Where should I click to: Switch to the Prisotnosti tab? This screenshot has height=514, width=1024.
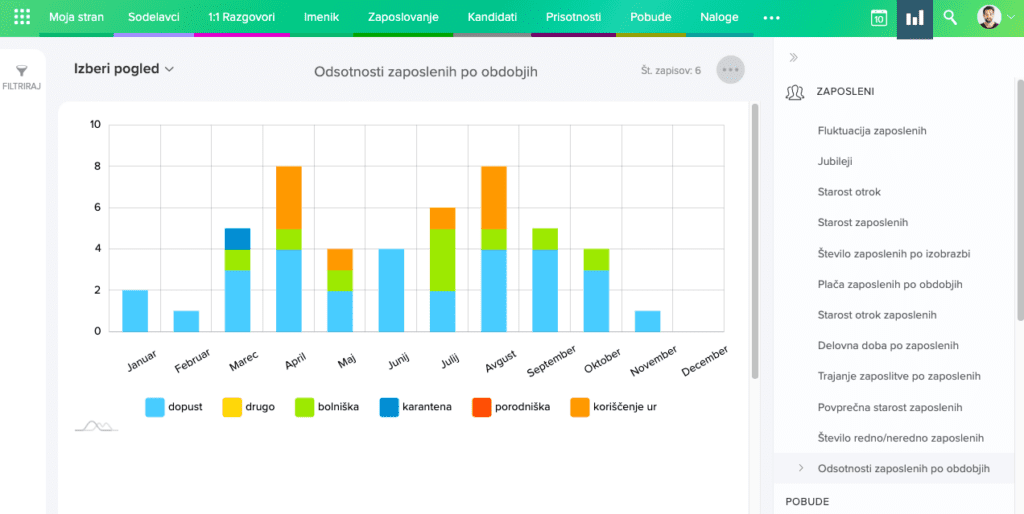click(573, 18)
